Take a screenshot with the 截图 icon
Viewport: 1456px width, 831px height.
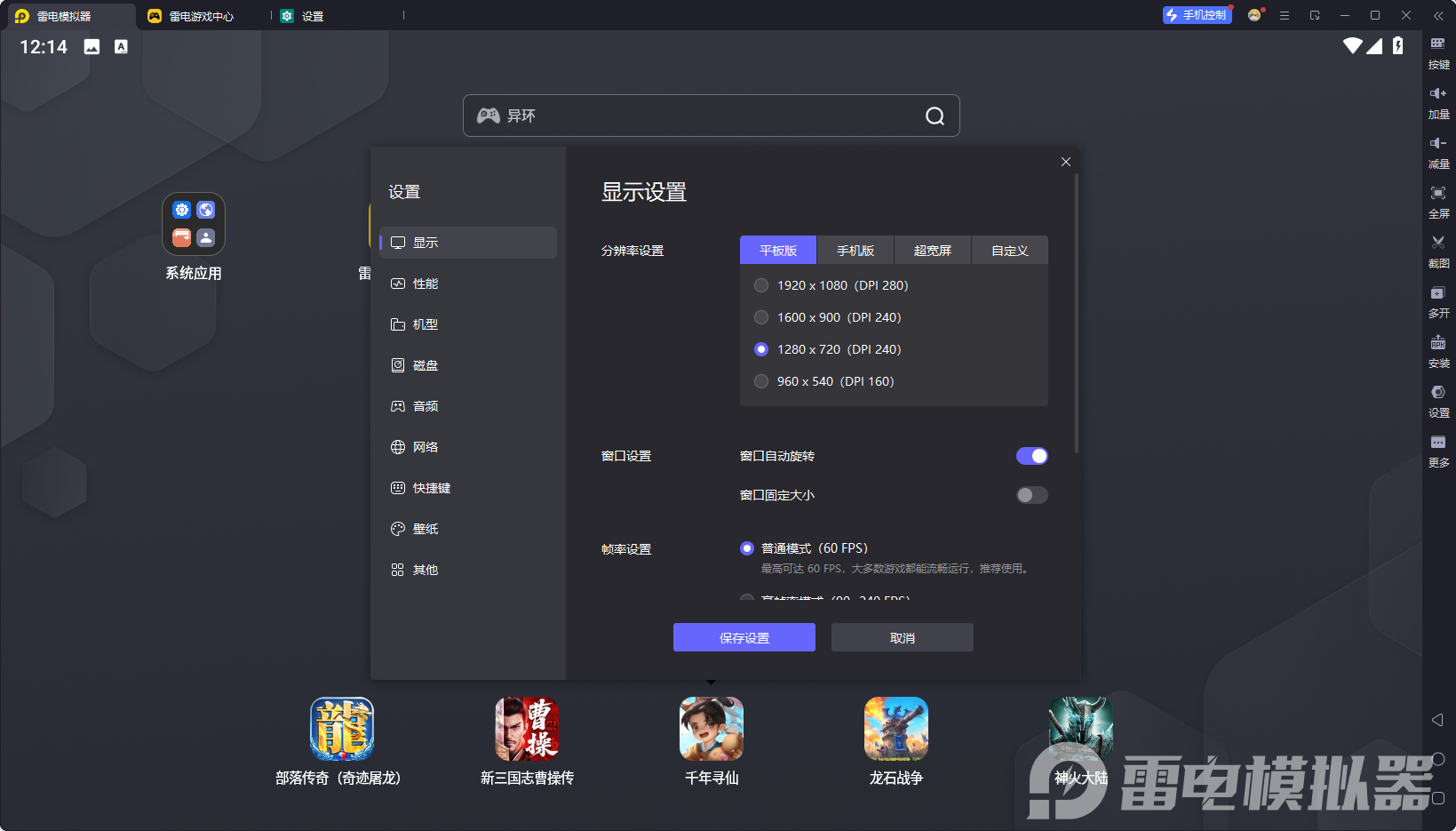(1438, 252)
